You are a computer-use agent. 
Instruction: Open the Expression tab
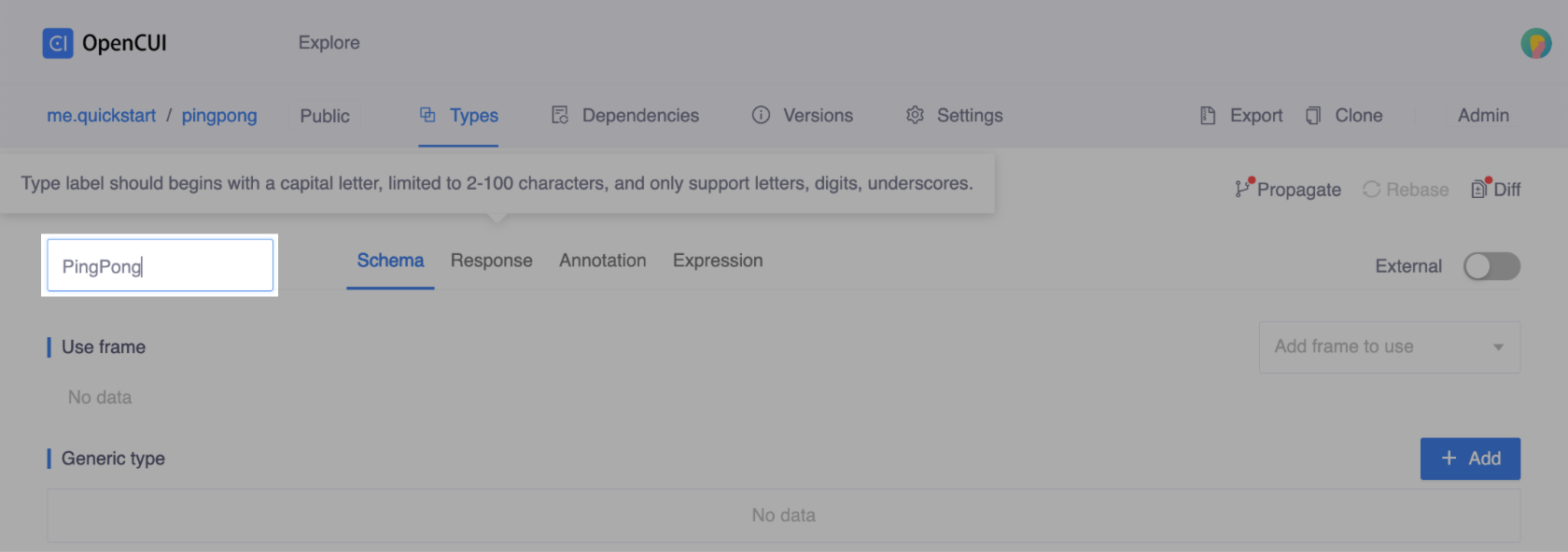click(x=718, y=261)
